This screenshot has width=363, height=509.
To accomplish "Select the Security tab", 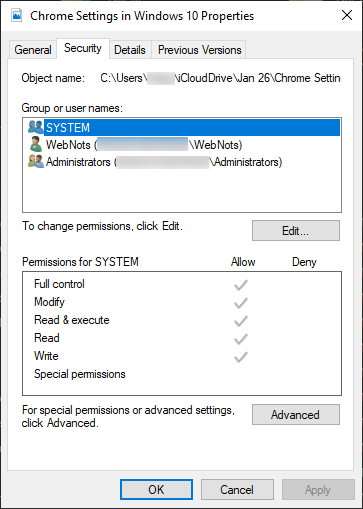I will (x=83, y=48).
